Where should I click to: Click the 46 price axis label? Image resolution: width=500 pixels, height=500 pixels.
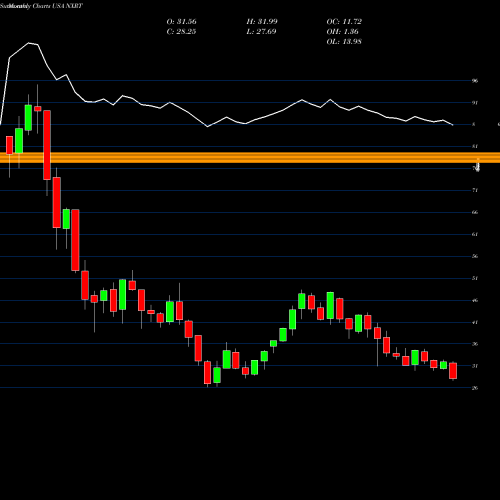475,300
